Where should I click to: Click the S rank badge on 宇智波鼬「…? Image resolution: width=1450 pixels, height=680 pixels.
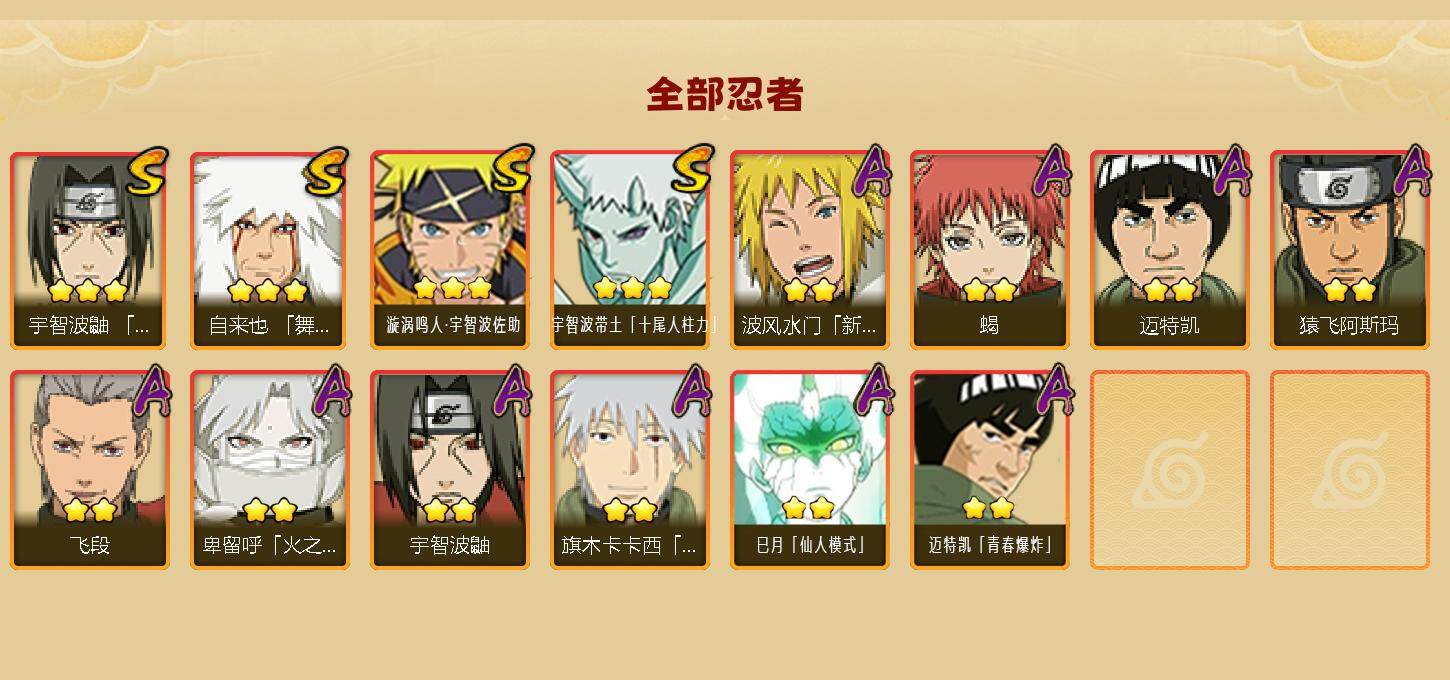coord(148,171)
